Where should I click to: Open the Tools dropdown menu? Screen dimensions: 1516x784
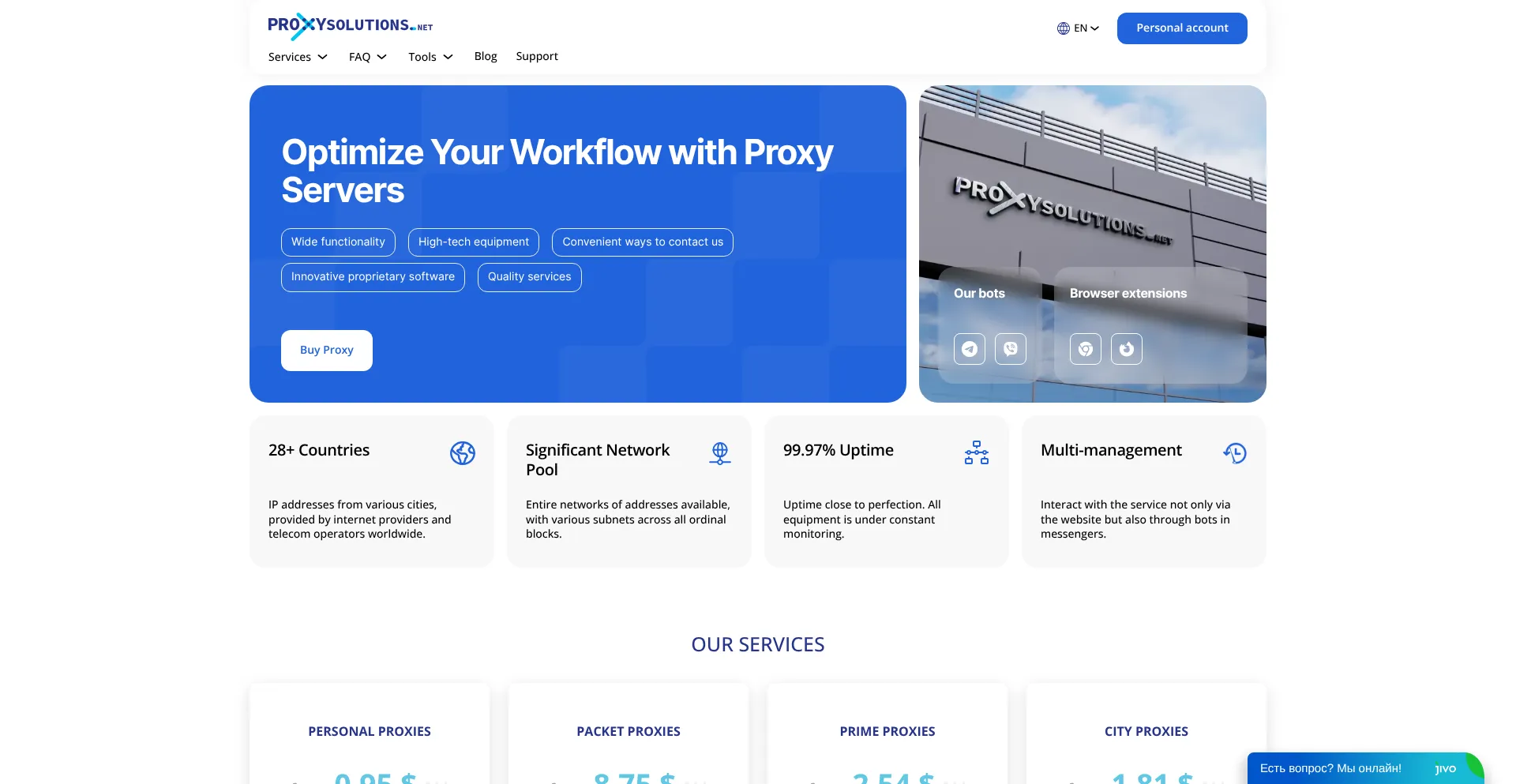(430, 57)
